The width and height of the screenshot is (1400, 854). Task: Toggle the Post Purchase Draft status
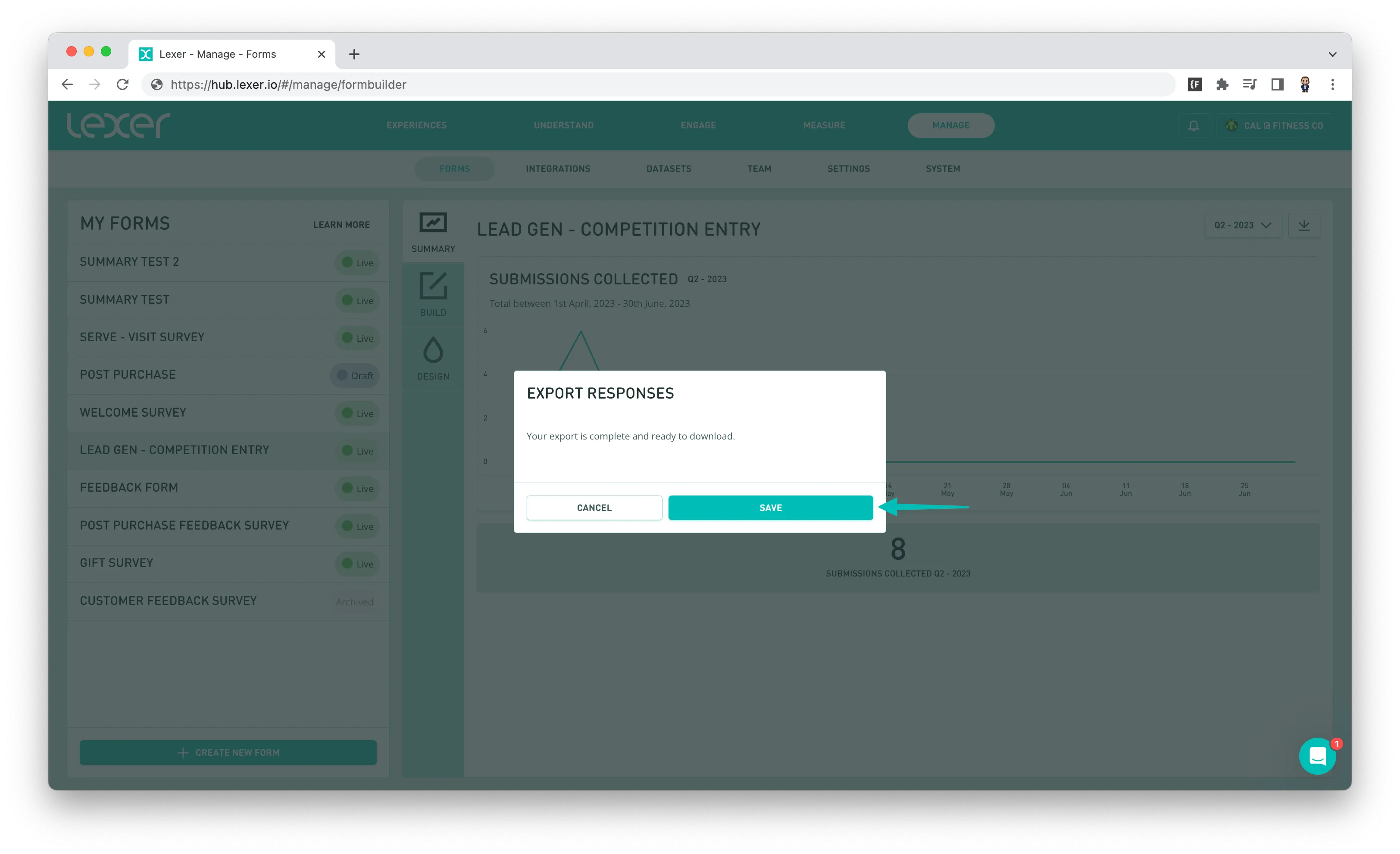355,375
